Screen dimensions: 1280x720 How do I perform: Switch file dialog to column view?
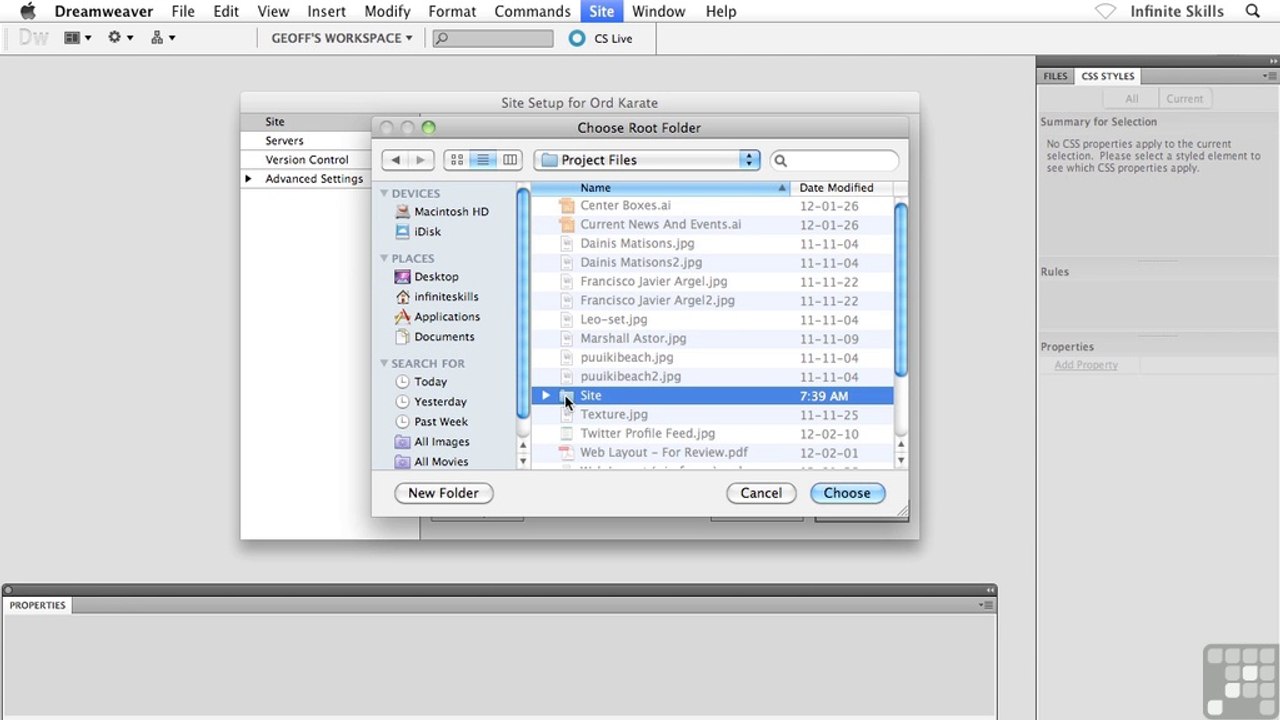coord(510,160)
